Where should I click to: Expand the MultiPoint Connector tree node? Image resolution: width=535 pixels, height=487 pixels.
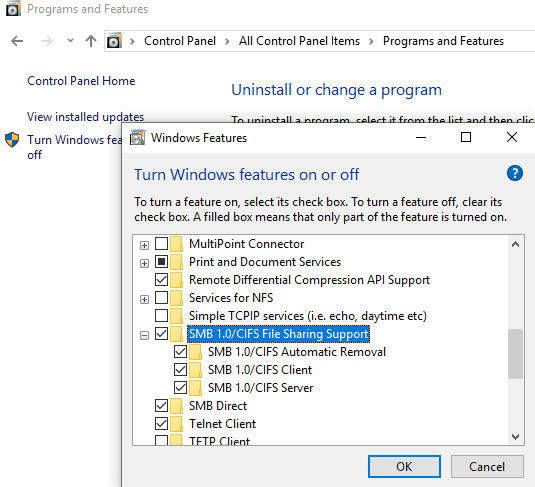click(144, 245)
